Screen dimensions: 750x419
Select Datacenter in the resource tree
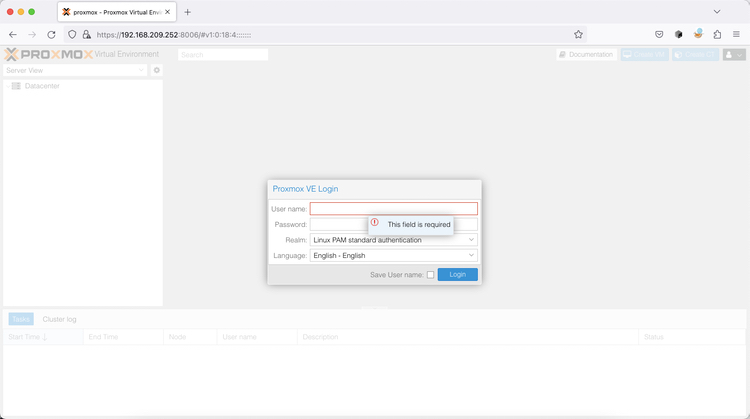tap(42, 86)
